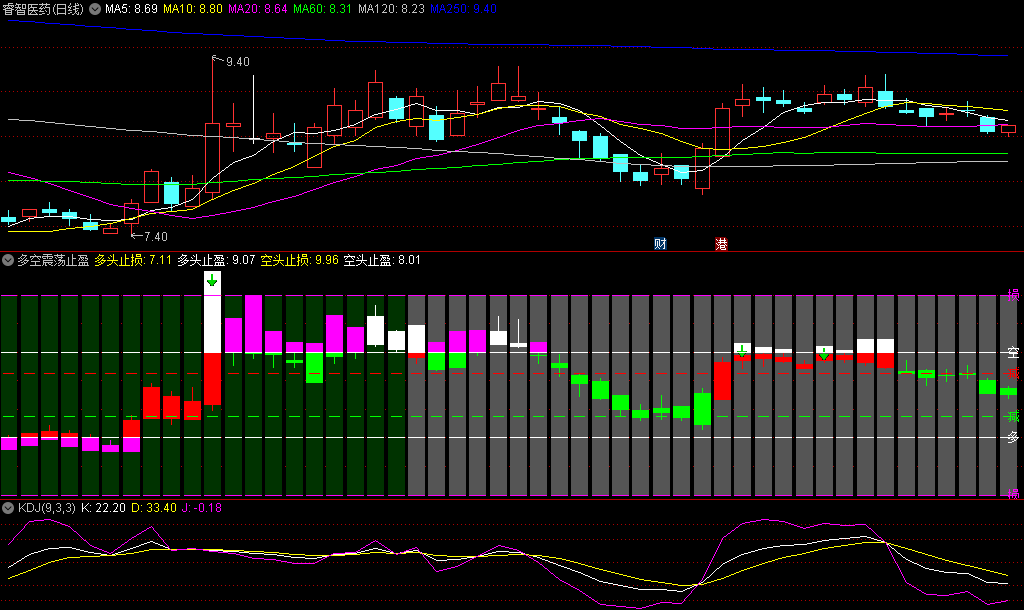Click the red 减 label on right edge
Screen dimensions: 1024x610
(1013, 374)
